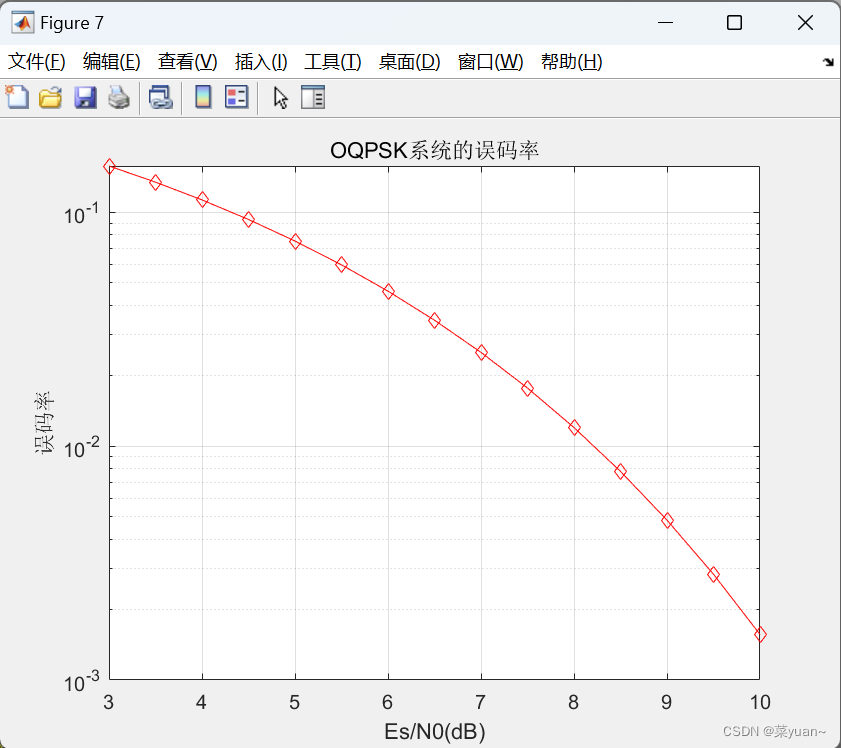Create a new figure via toolbar icon
The image size is (841, 748).
[x=17, y=97]
